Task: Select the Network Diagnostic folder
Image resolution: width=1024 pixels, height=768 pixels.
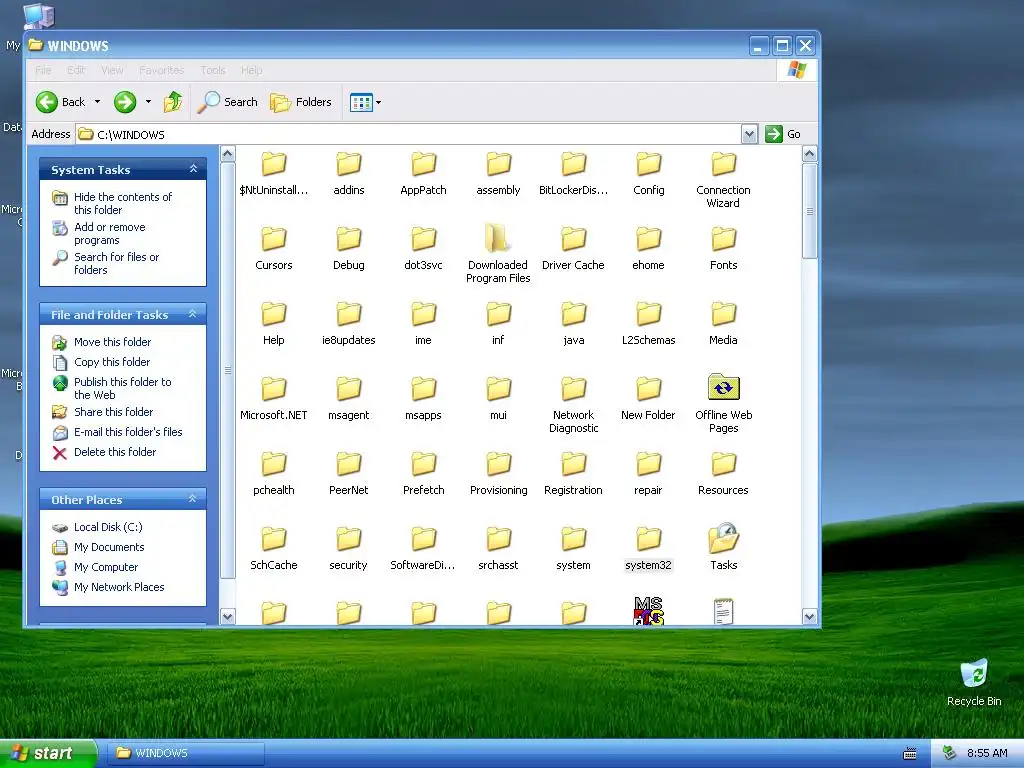Action: click(573, 389)
